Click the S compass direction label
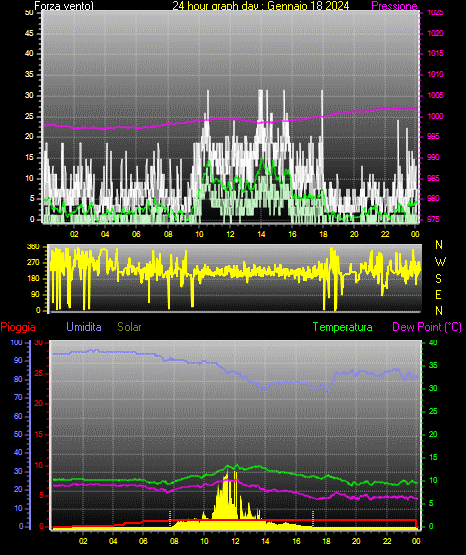Viewport: 466px width, 555px height. click(438, 279)
